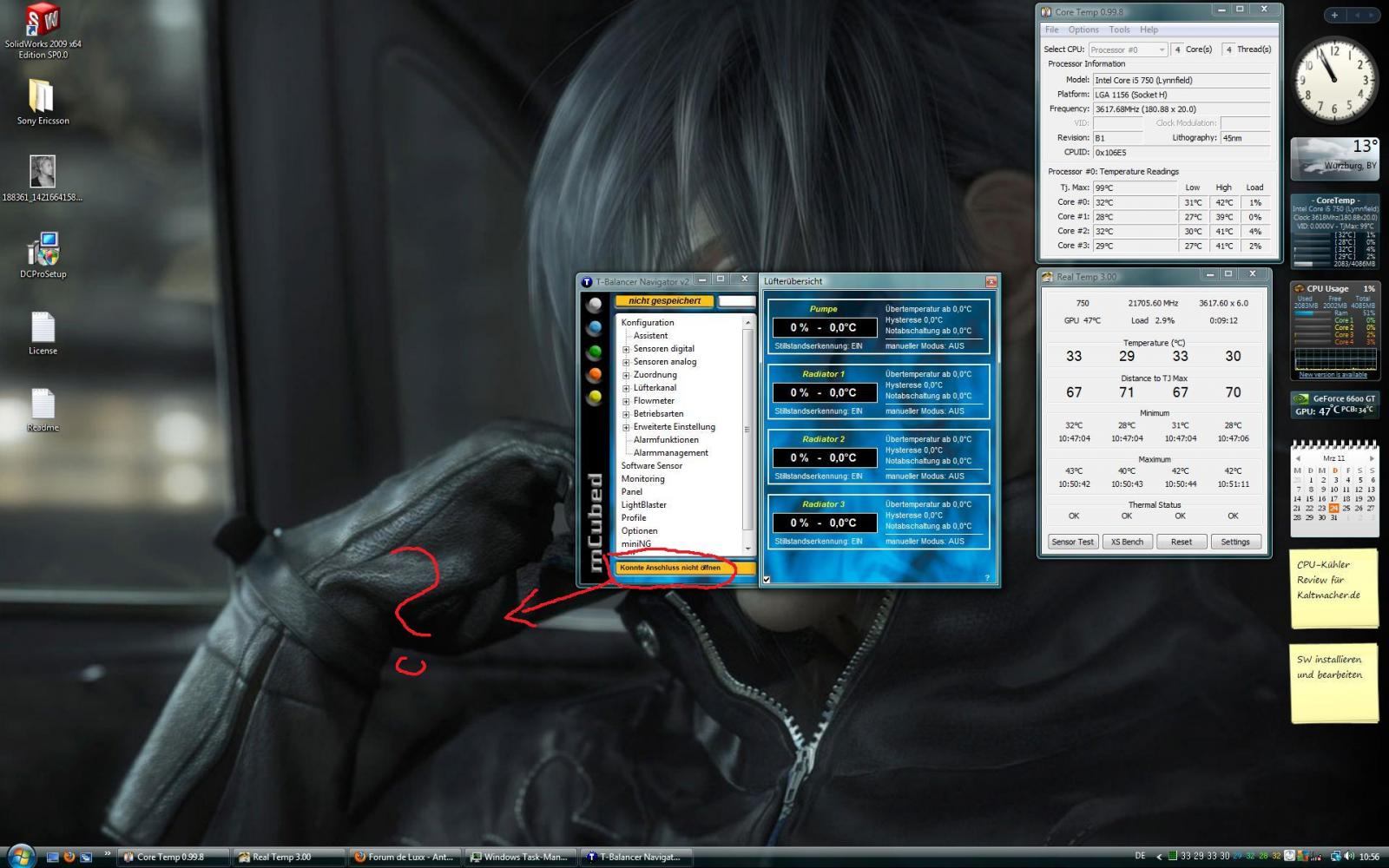The image size is (1389, 868).
Task: Open the License file on desktop
Action: [43, 333]
